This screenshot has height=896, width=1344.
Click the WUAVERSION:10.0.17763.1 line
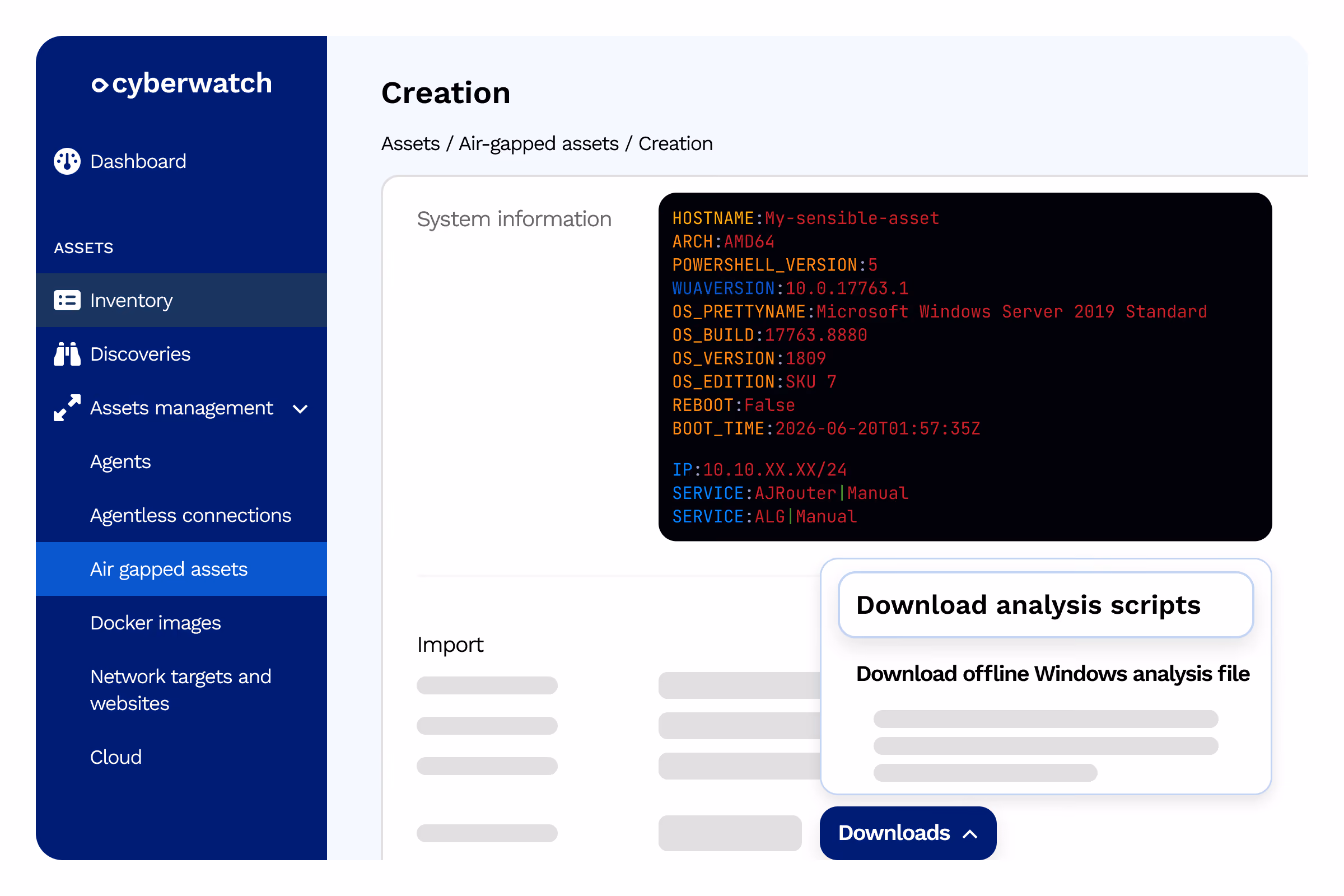pyautogui.click(x=790, y=288)
